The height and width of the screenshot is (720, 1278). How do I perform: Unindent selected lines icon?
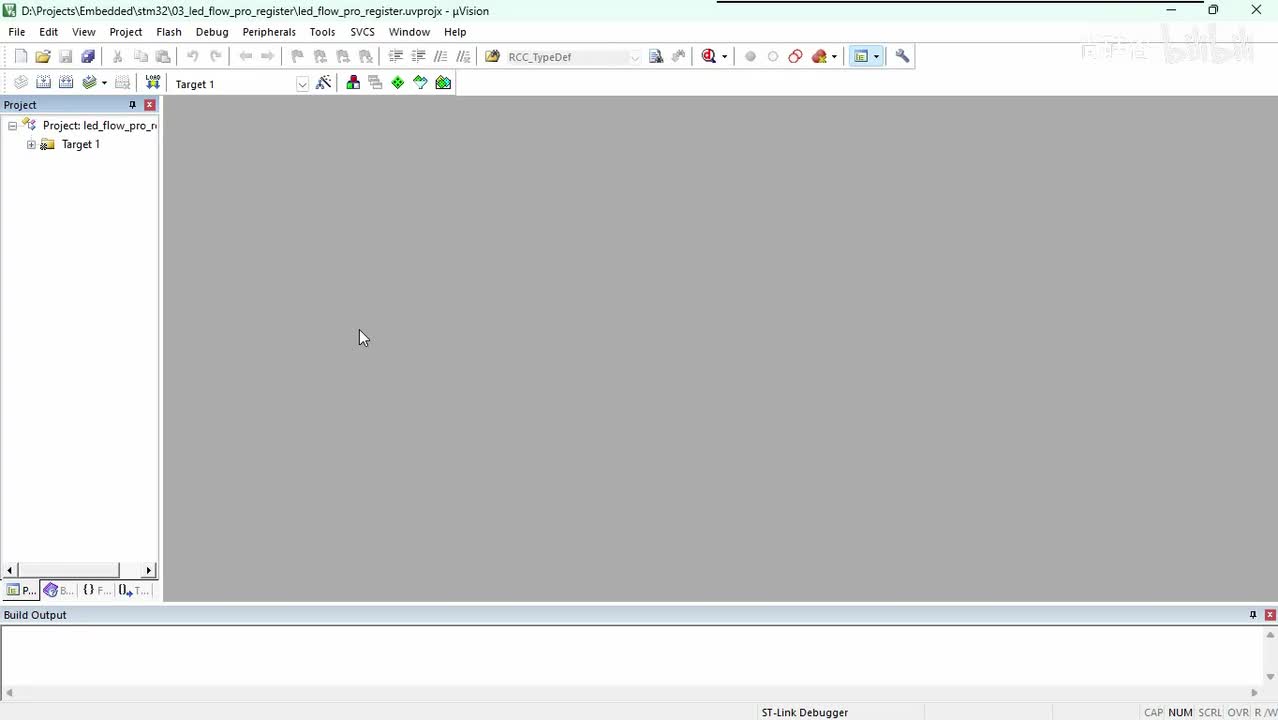[x=418, y=57]
